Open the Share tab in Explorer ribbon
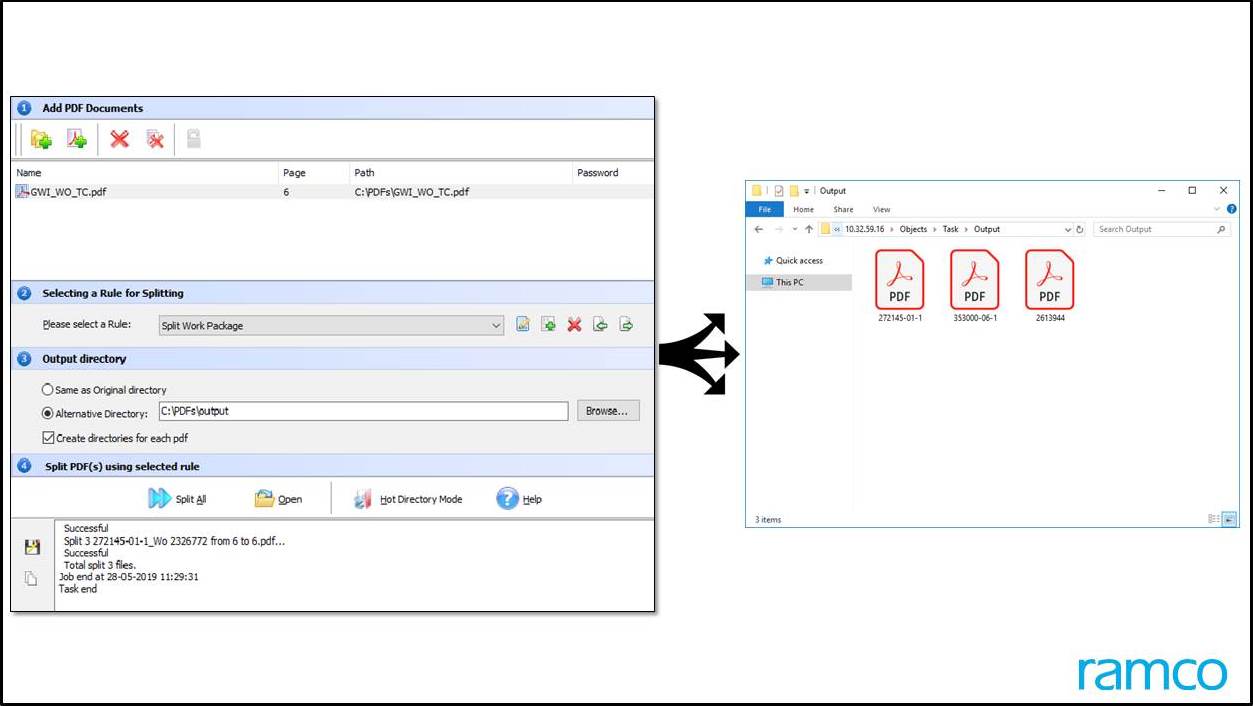 (x=842, y=209)
